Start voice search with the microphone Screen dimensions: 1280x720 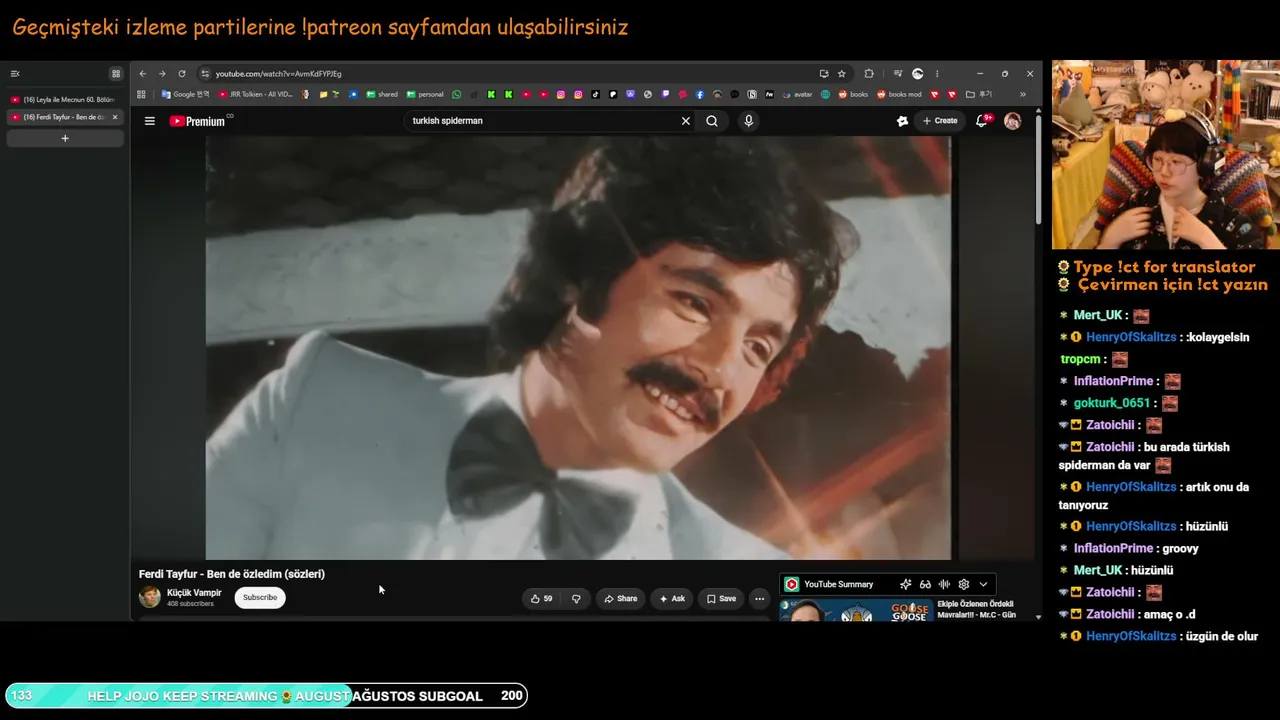tap(748, 121)
